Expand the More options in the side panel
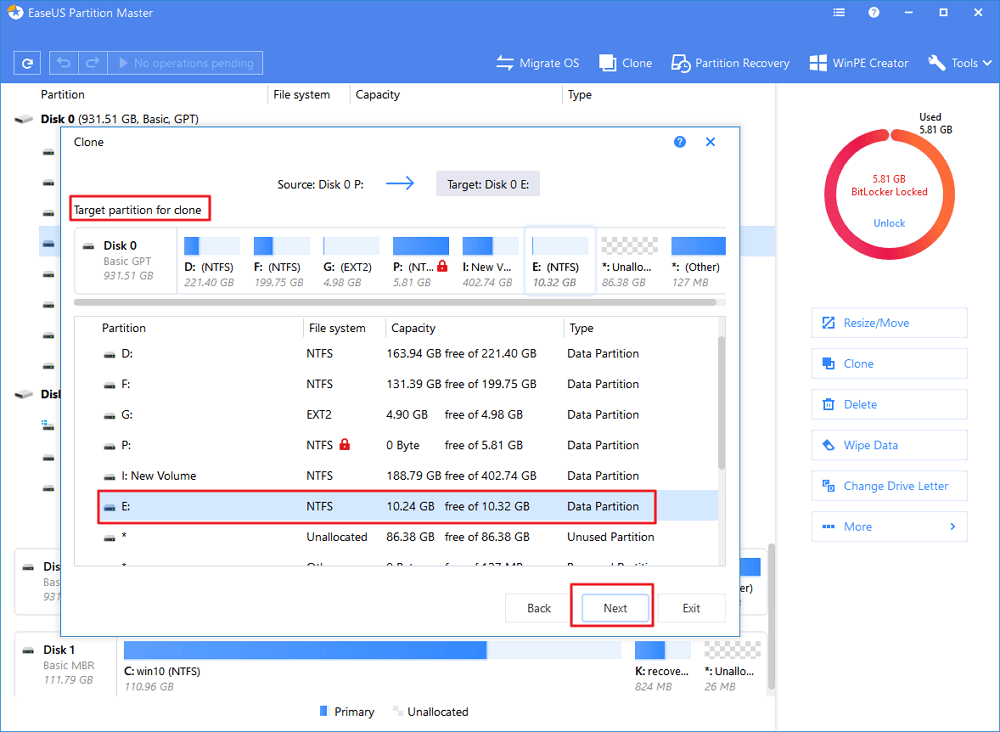This screenshot has height=732, width=1000. [x=889, y=527]
